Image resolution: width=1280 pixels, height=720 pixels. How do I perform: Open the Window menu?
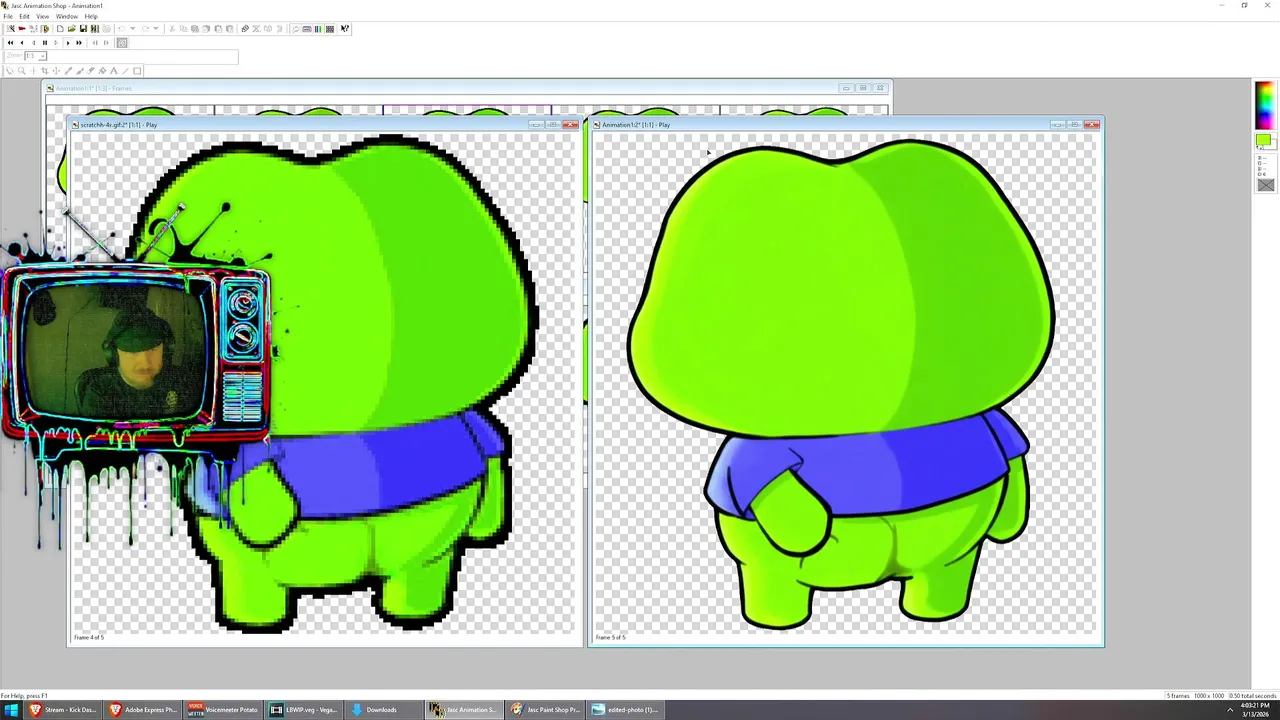click(66, 16)
